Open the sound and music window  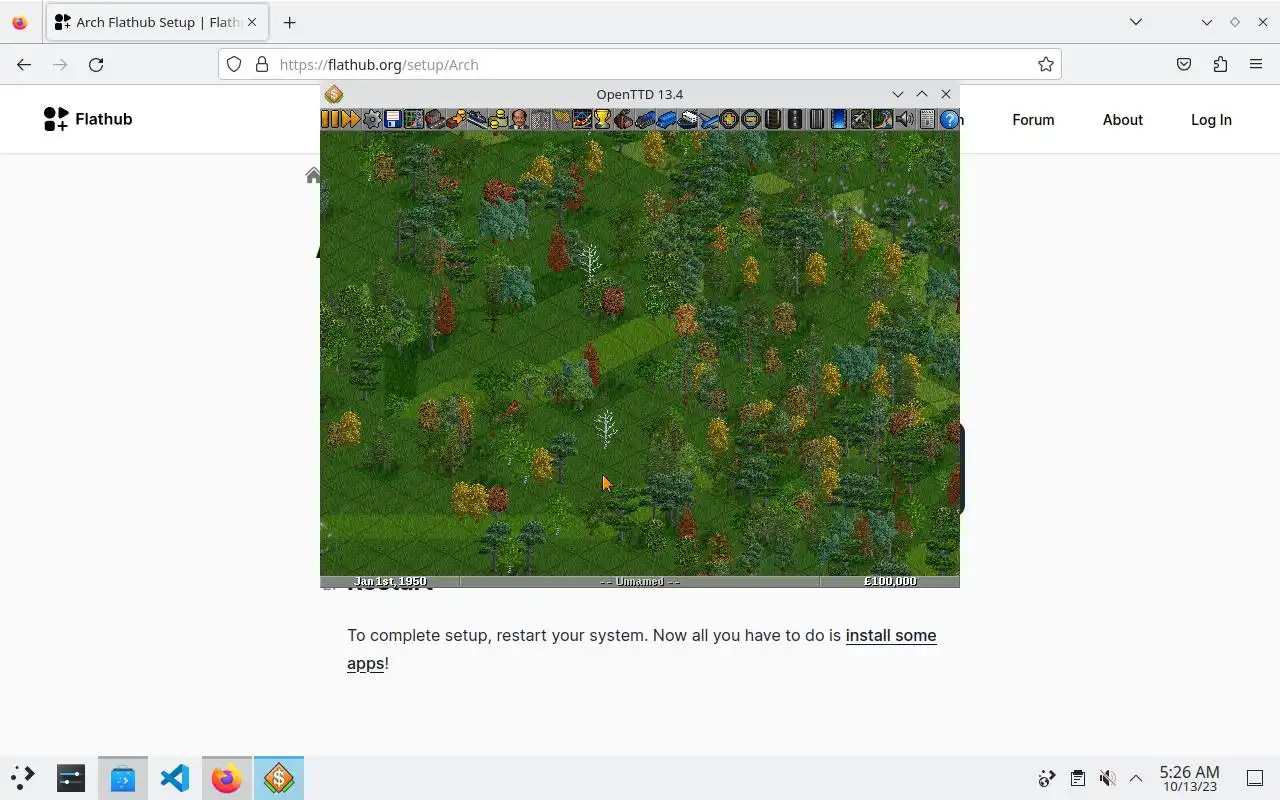tap(904, 120)
